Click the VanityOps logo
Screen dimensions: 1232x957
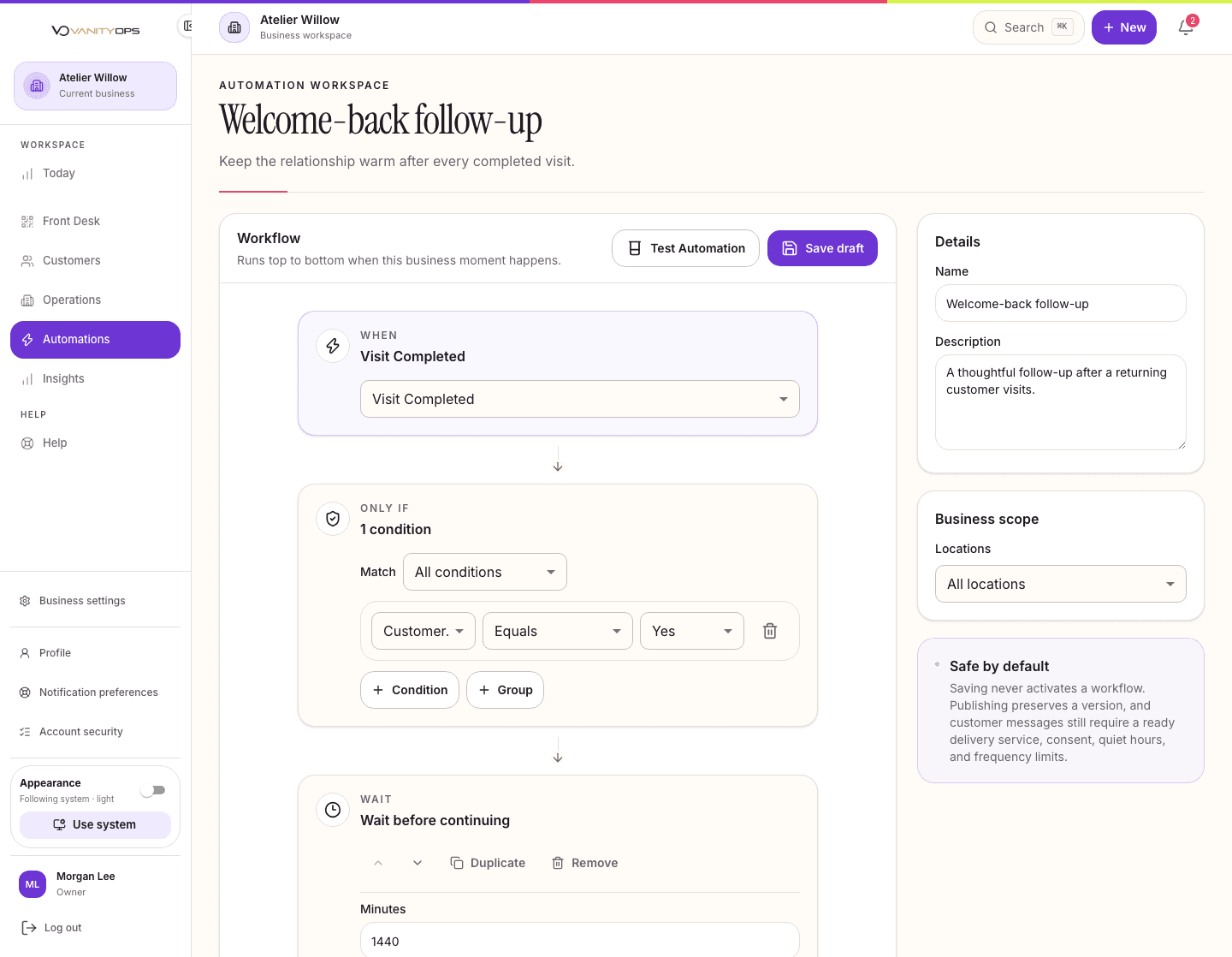tap(95, 31)
